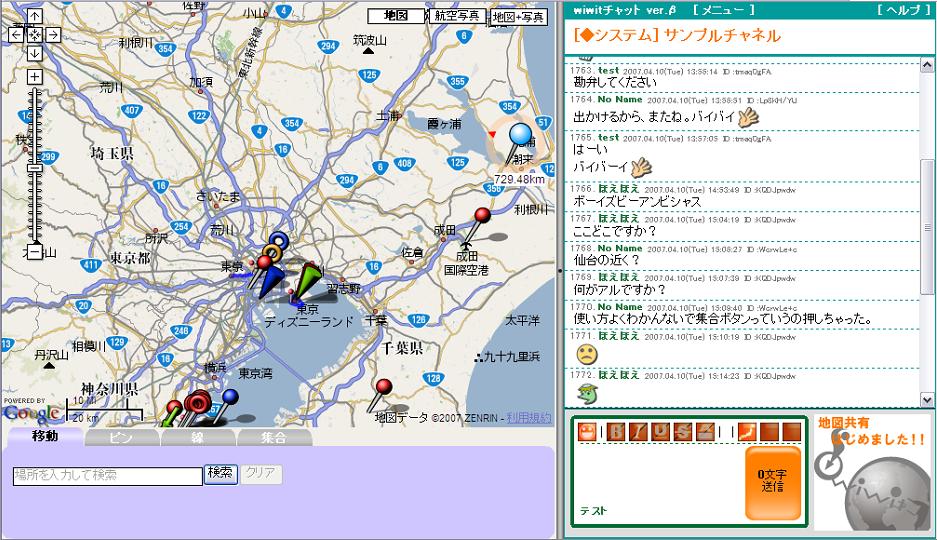Open the emoticon picker icon
The height and width of the screenshot is (540, 937).
(x=587, y=432)
